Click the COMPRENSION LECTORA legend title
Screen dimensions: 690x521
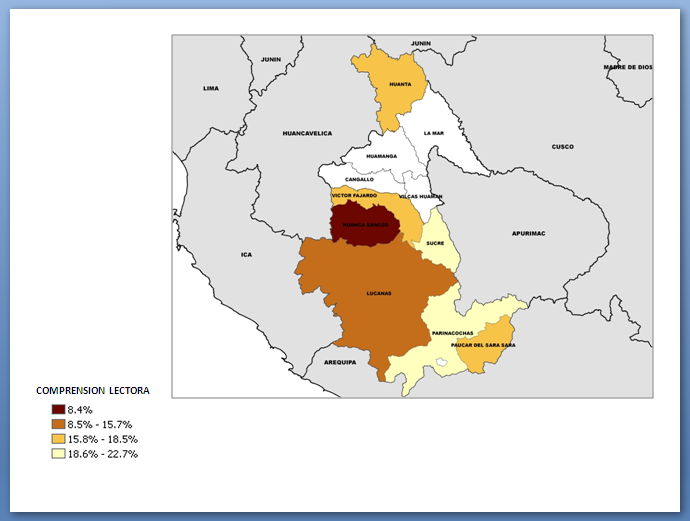coord(93,390)
